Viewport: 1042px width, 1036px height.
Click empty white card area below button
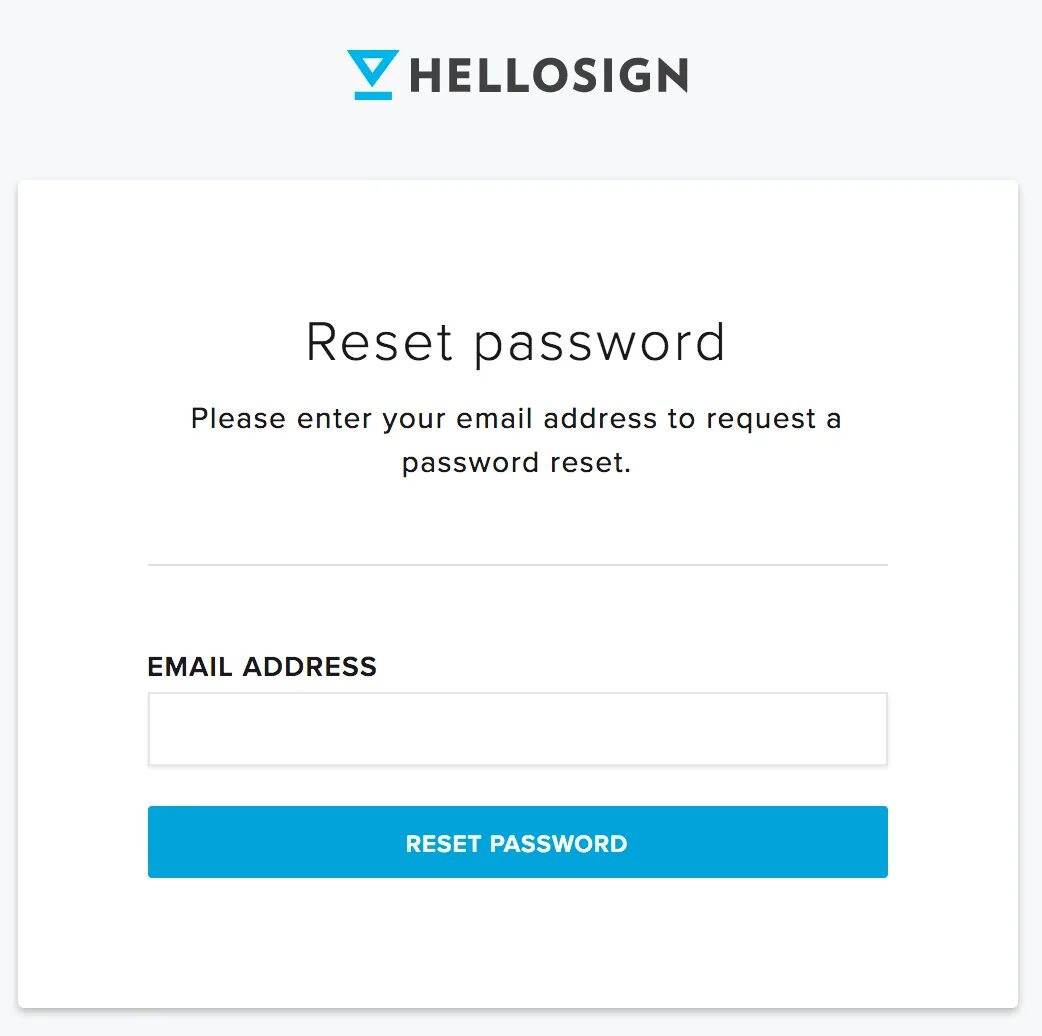pos(518,944)
